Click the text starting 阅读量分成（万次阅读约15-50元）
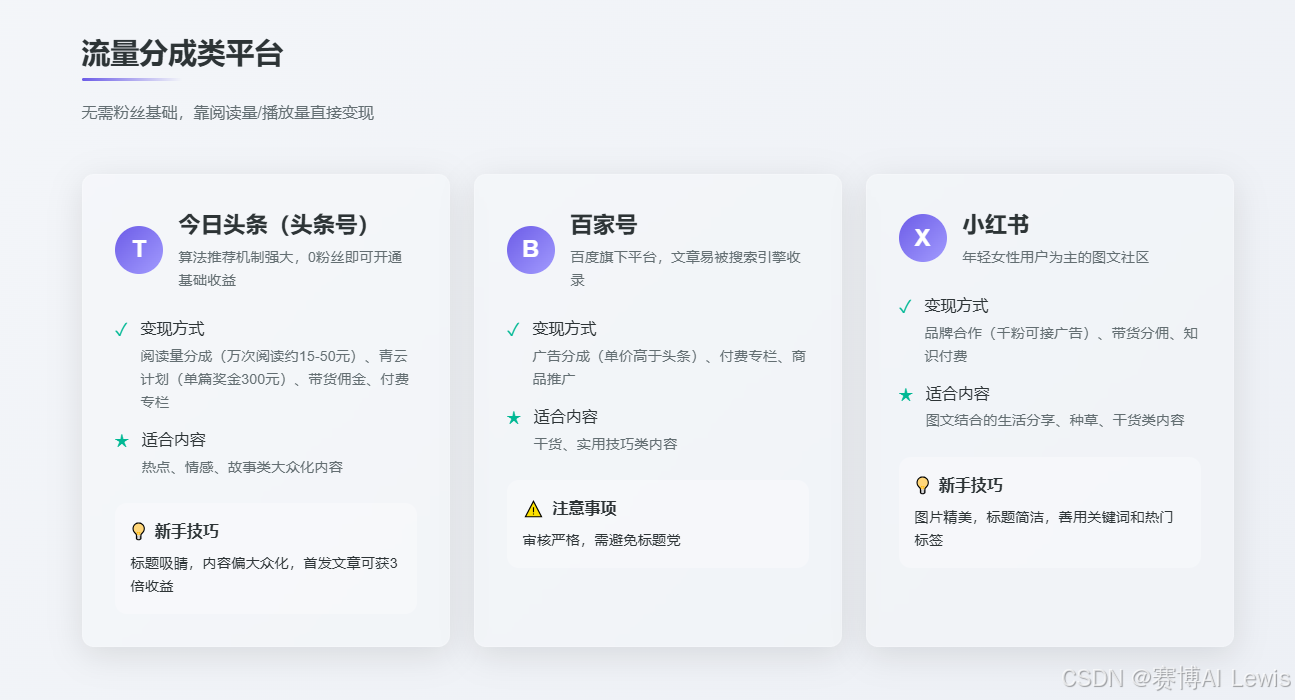The width and height of the screenshot is (1295, 700). tap(275, 379)
